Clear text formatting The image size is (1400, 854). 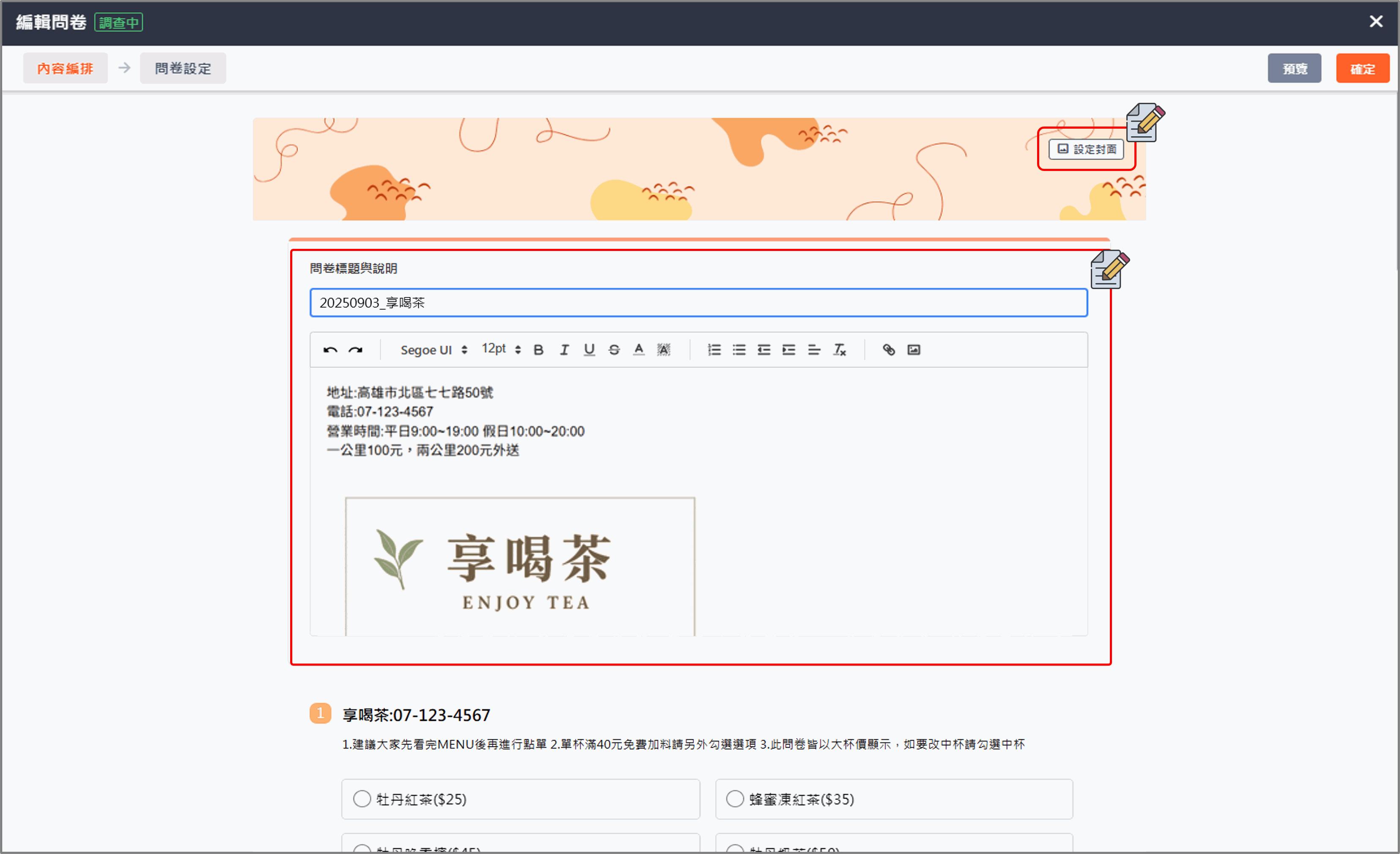pos(839,350)
